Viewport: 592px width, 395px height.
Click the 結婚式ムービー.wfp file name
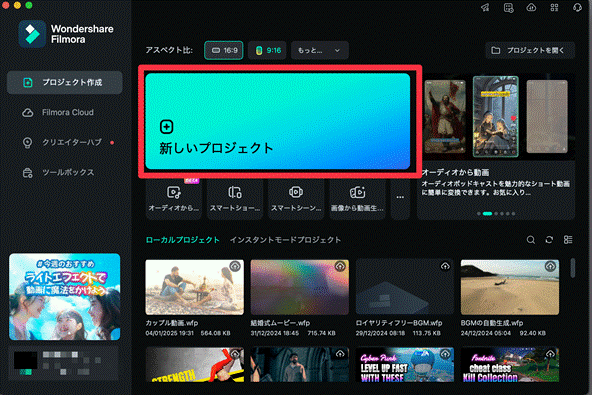pyautogui.click(x=280, y=323)
